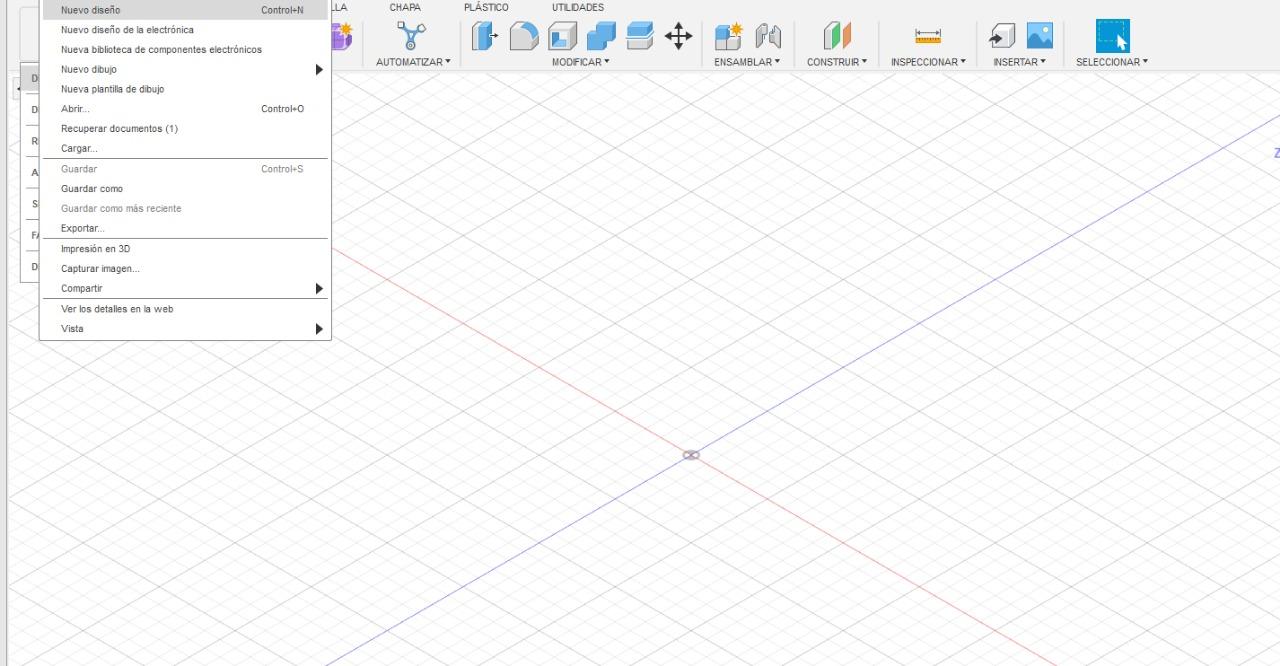The width and height of the screenshot is (1280, 666).
Task: Select Guardar como más reciente
Action: point(185,208)
